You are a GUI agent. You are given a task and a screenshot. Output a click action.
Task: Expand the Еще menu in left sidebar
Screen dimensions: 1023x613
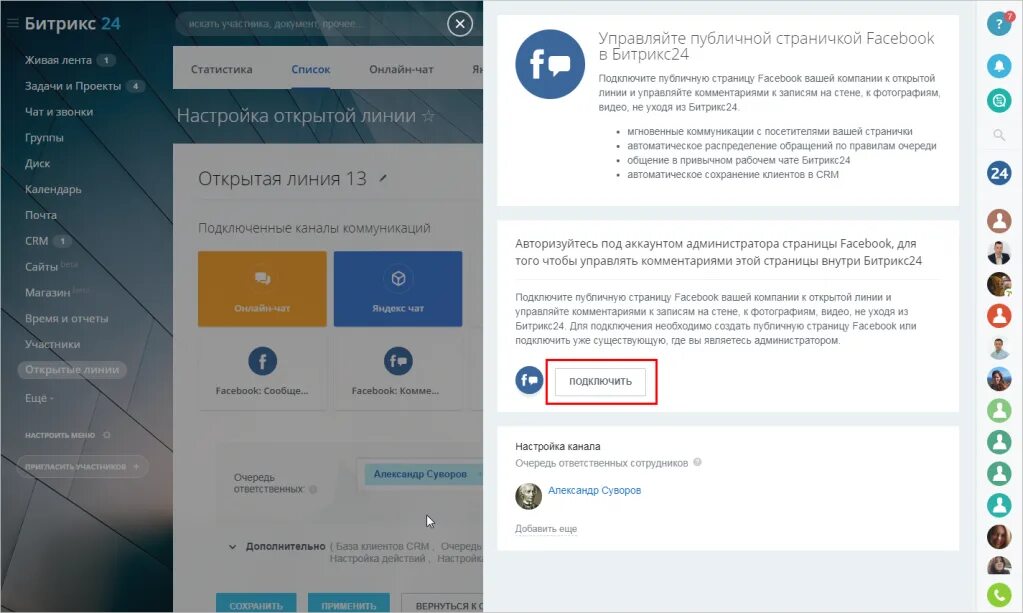[x=39, y=398]
